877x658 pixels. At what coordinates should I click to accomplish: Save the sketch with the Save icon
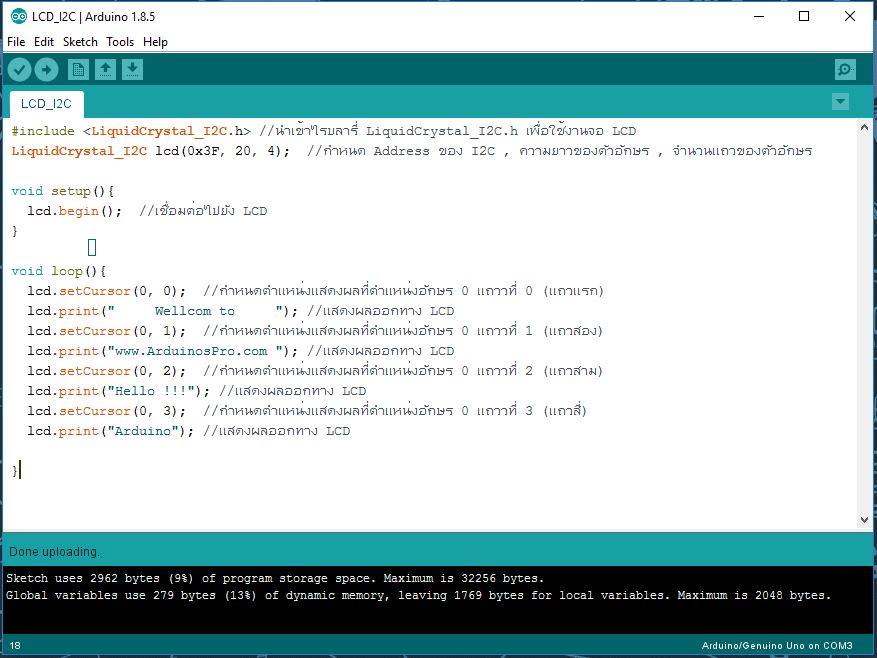[x=131, y=69]
